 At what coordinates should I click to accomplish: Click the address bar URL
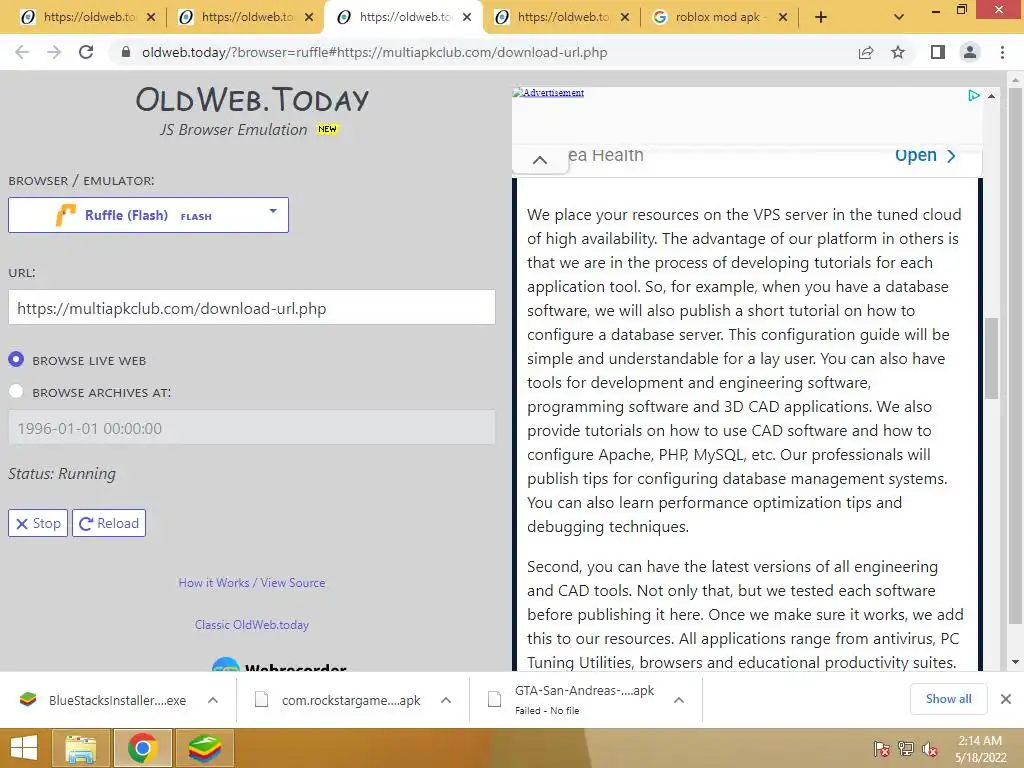pyautogui.click(x=374, y=52)
